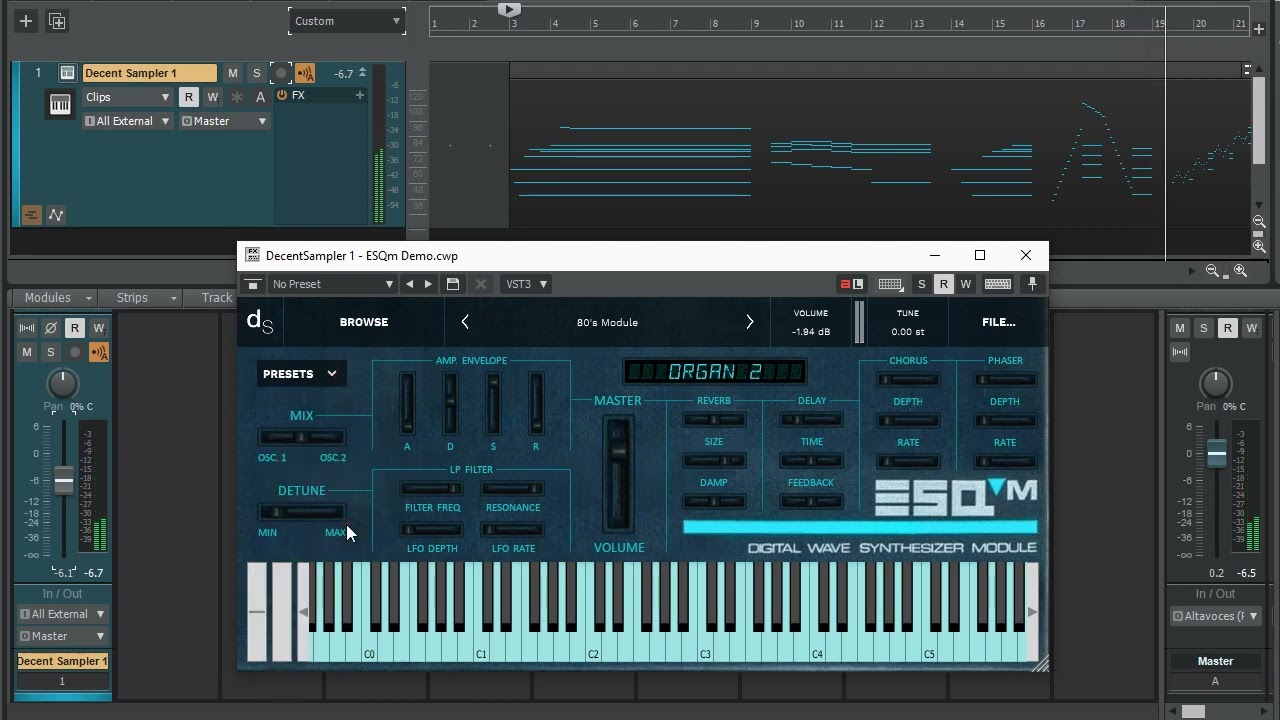Screen dimensions: 1280x720
Task: Click automation lanes icon at track bottom
Action: (56, 215)
